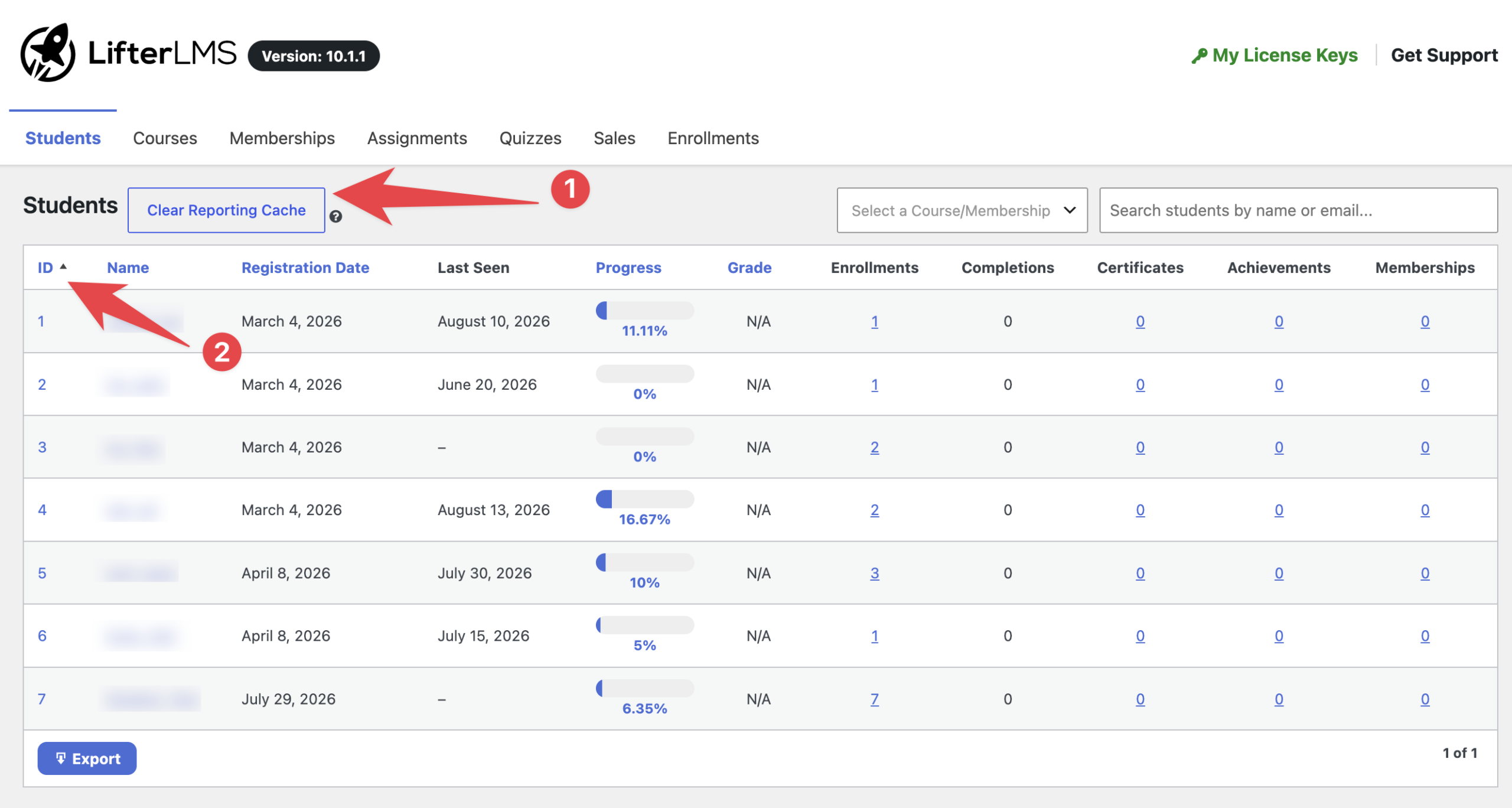Click the 10% progress label for student 5

[644, 582]
